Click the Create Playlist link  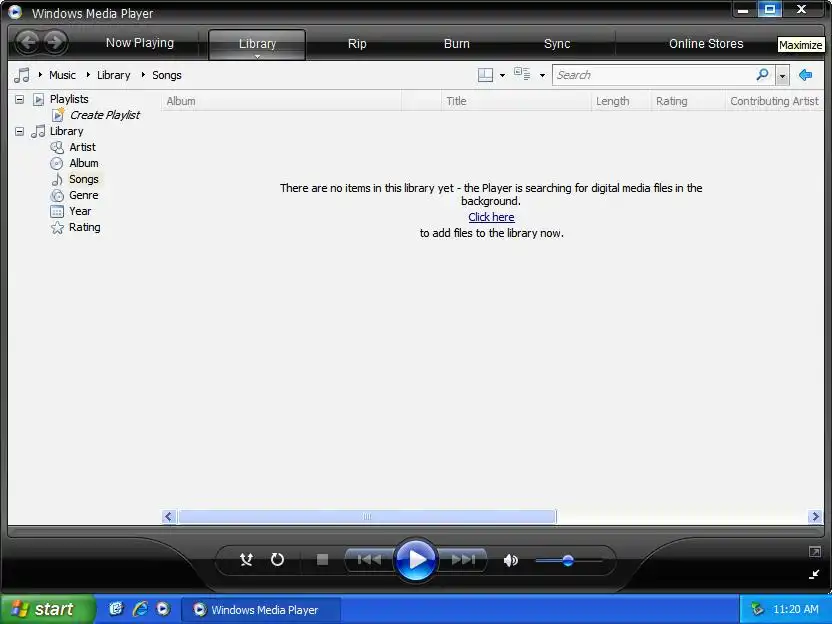coord(105,115)
